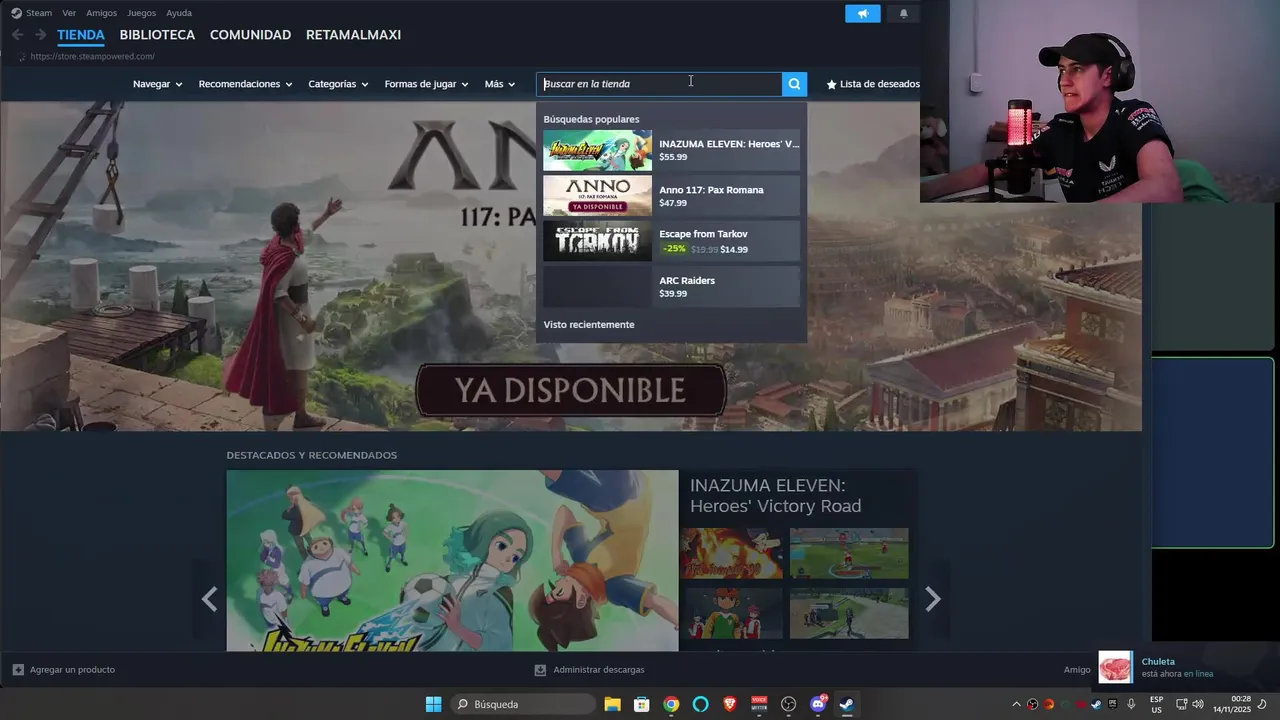Open the Juegos menu
This screenshot has height=720, width=1280.
click(141, 13)
